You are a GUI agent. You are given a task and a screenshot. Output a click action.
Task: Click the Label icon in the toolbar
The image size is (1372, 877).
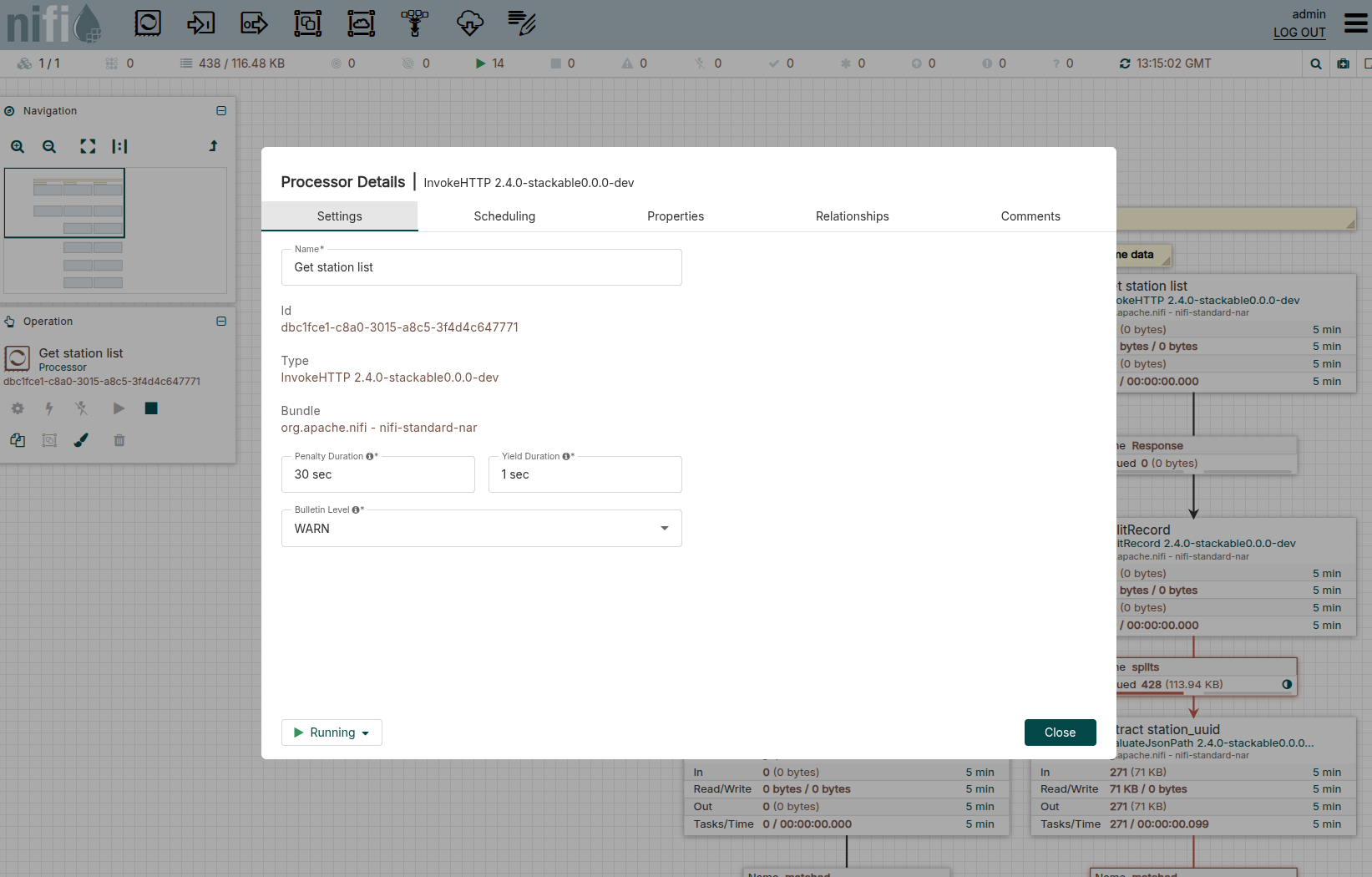tap(522, 23)
